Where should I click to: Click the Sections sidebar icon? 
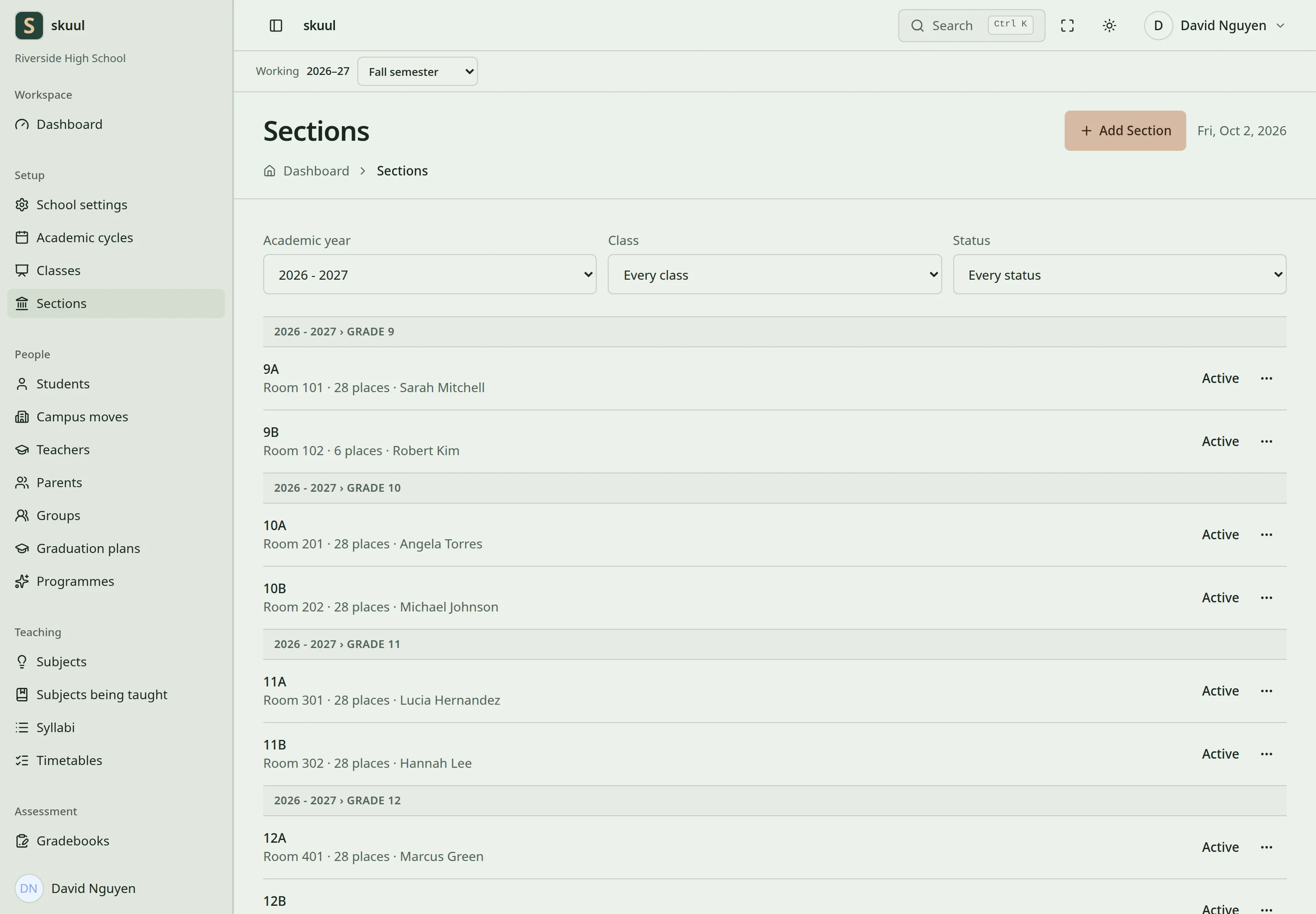[x=22, y=303]
